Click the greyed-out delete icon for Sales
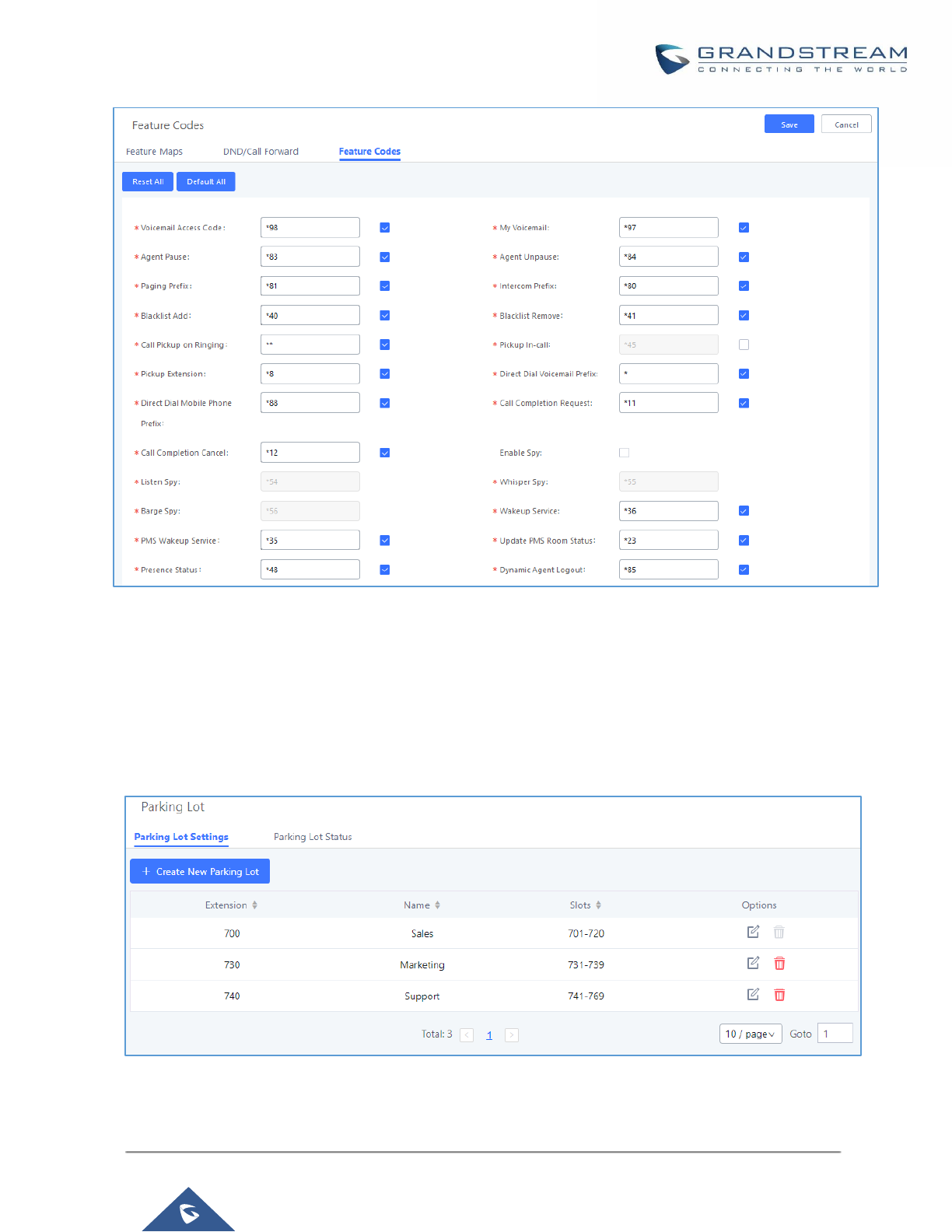Image resolution: width=952 pixels, height=1232 pixels. tap(779, 933)
